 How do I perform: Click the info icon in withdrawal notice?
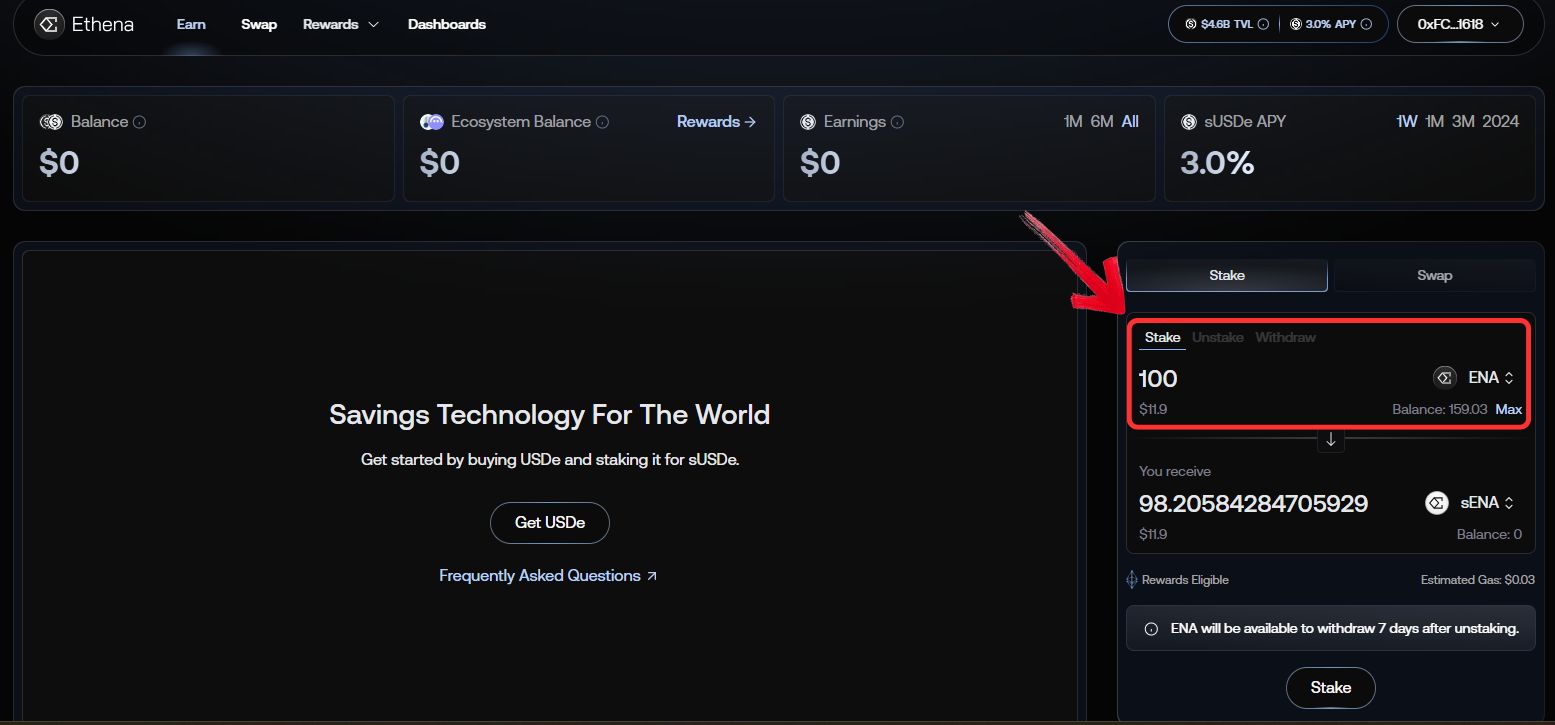[x=1151, y=629]
